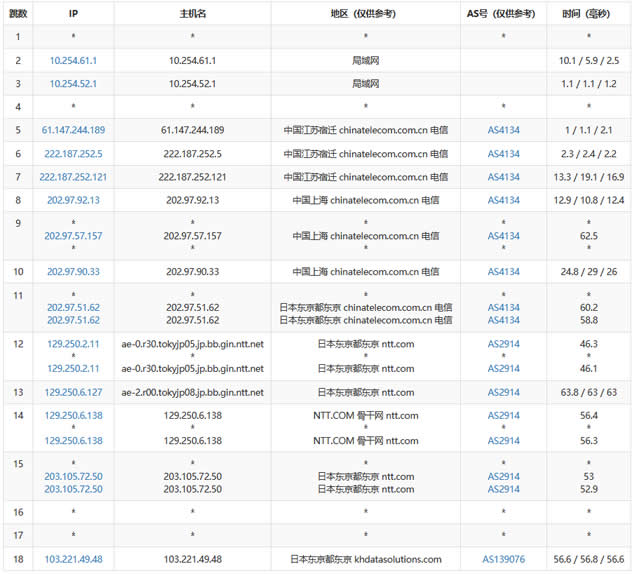The width and height of the screenshot is (637, 574).
Task: Open the blue 202.97.90.33 IP link
Action: (73, 271)
